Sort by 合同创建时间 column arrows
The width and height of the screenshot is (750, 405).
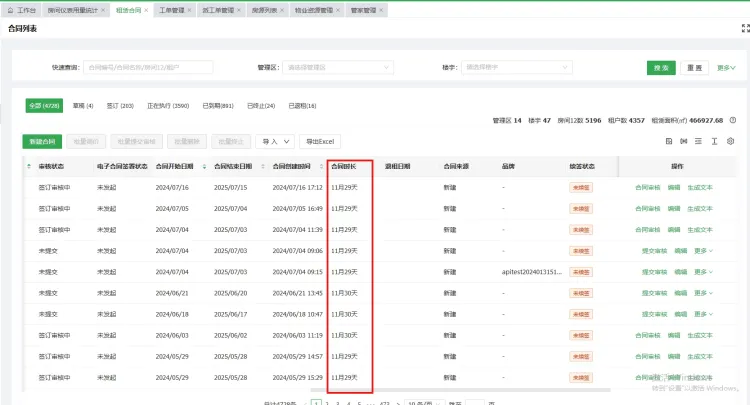click(x=321, y=166)
